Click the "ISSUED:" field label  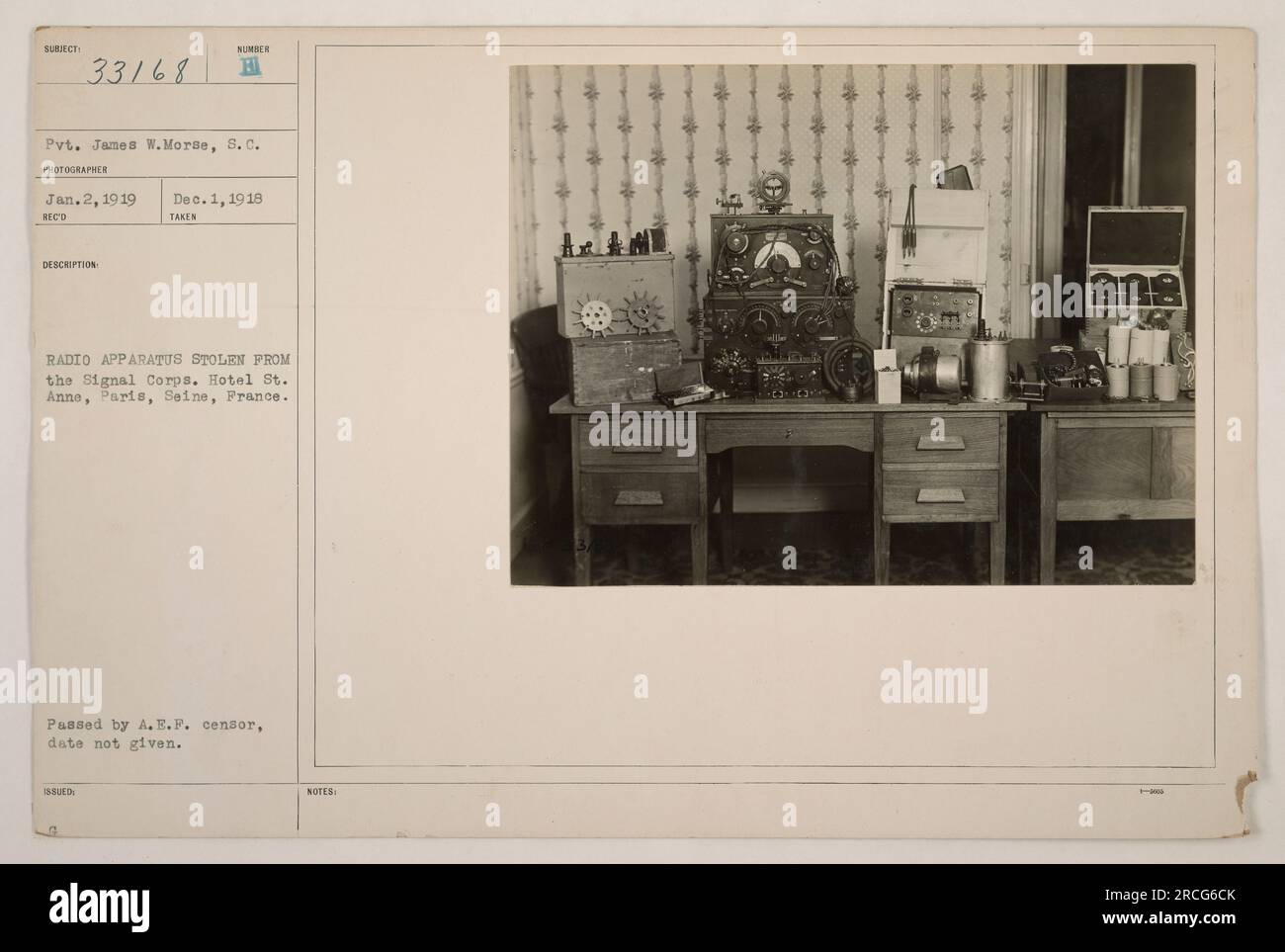click(x=58, y=792)
